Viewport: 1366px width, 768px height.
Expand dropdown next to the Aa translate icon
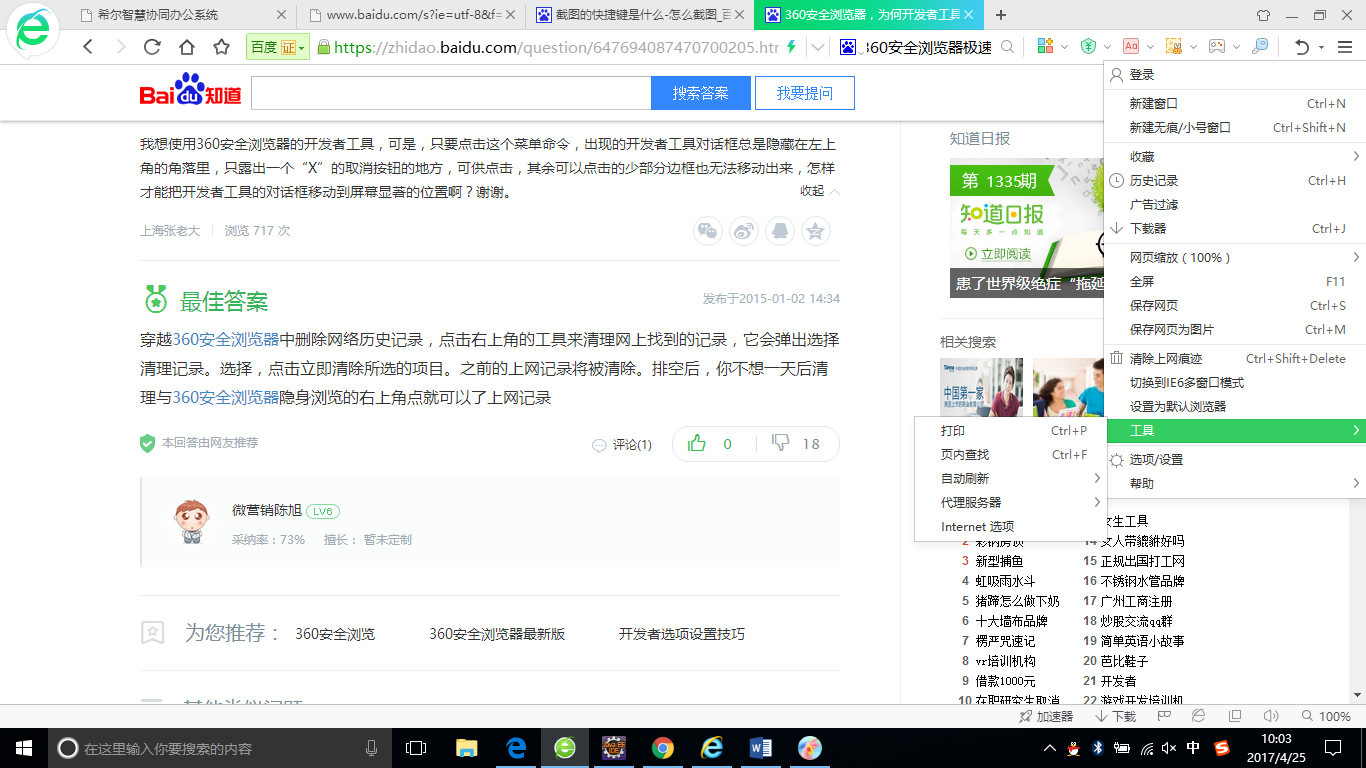[x=1151, y=47]
